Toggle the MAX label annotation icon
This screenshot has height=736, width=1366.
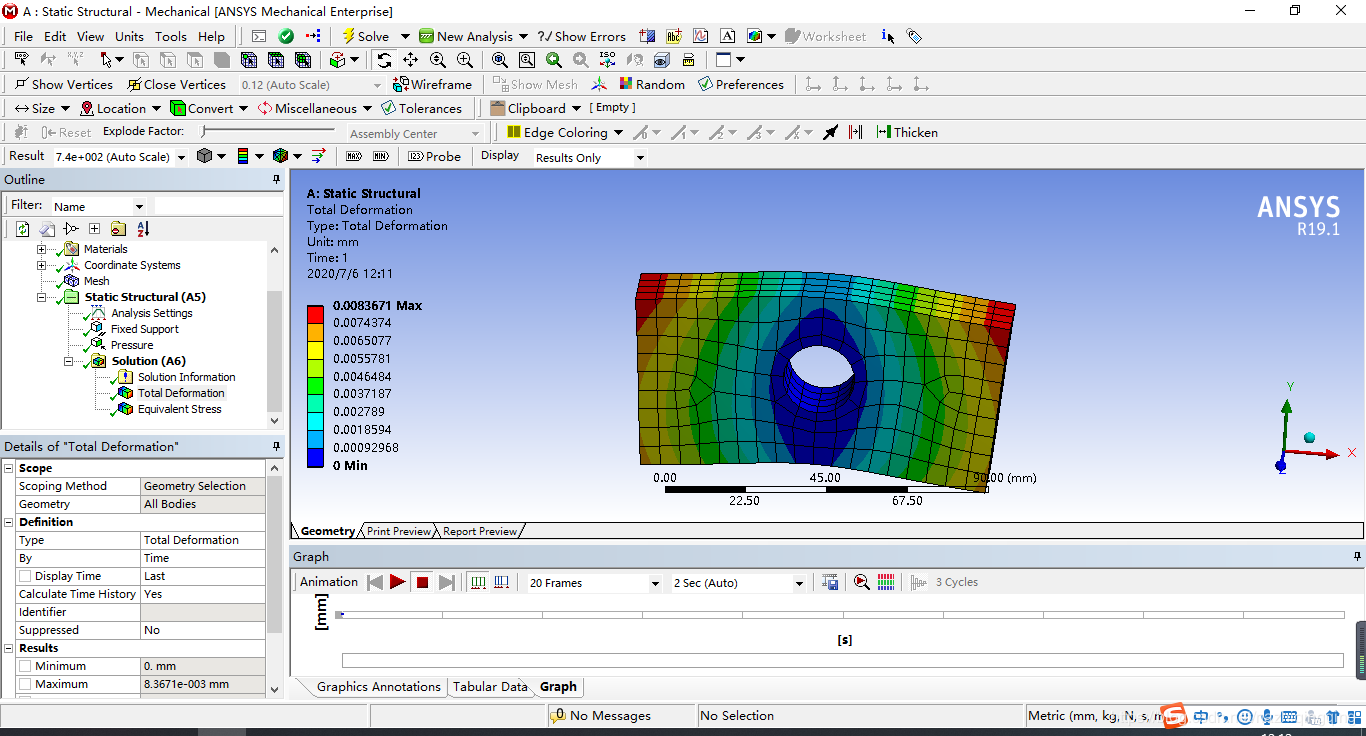(354, 156)
